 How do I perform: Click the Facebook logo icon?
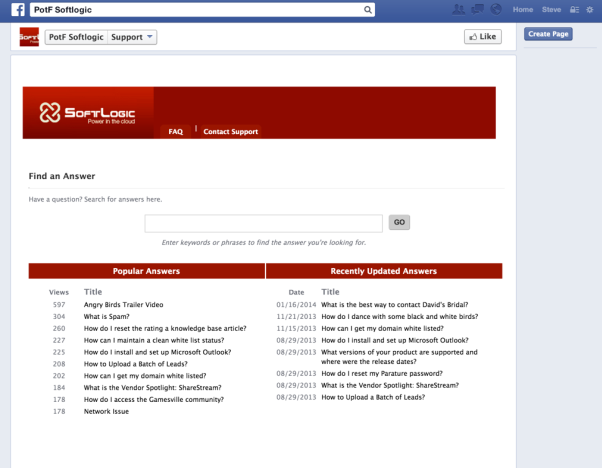coord(18,10)
